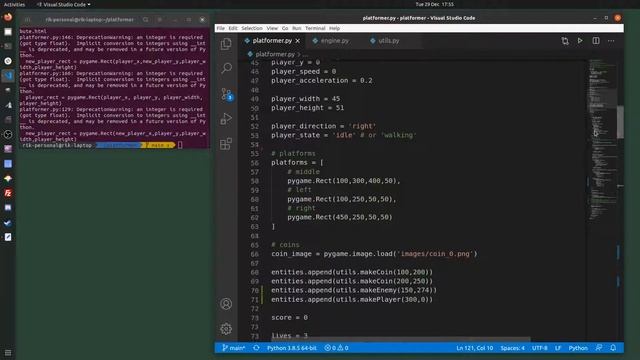This screenshot has width=640, height=360.
Task: Change indentation via Spaces: 4
Action: click(512, 348)
